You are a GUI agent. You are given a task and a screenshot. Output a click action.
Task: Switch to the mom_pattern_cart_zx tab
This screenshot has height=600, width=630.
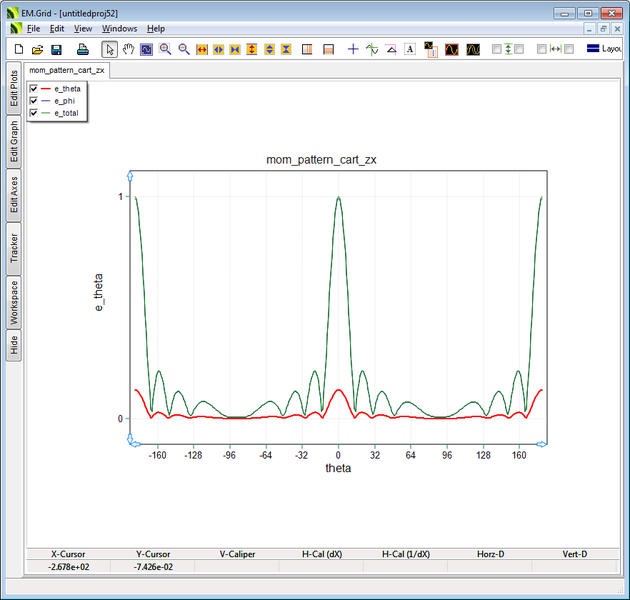point(67,70)
